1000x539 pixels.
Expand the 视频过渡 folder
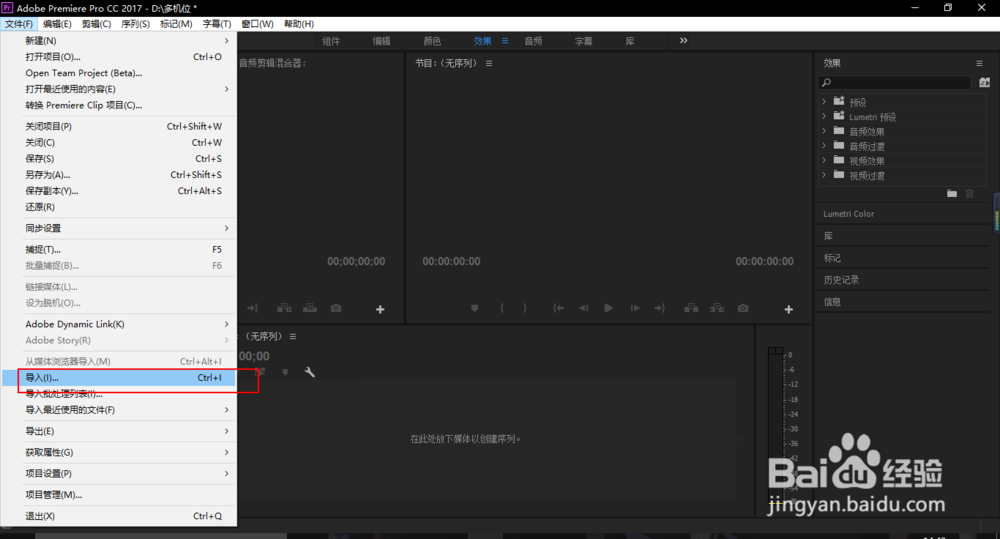(x=824, y=175)
